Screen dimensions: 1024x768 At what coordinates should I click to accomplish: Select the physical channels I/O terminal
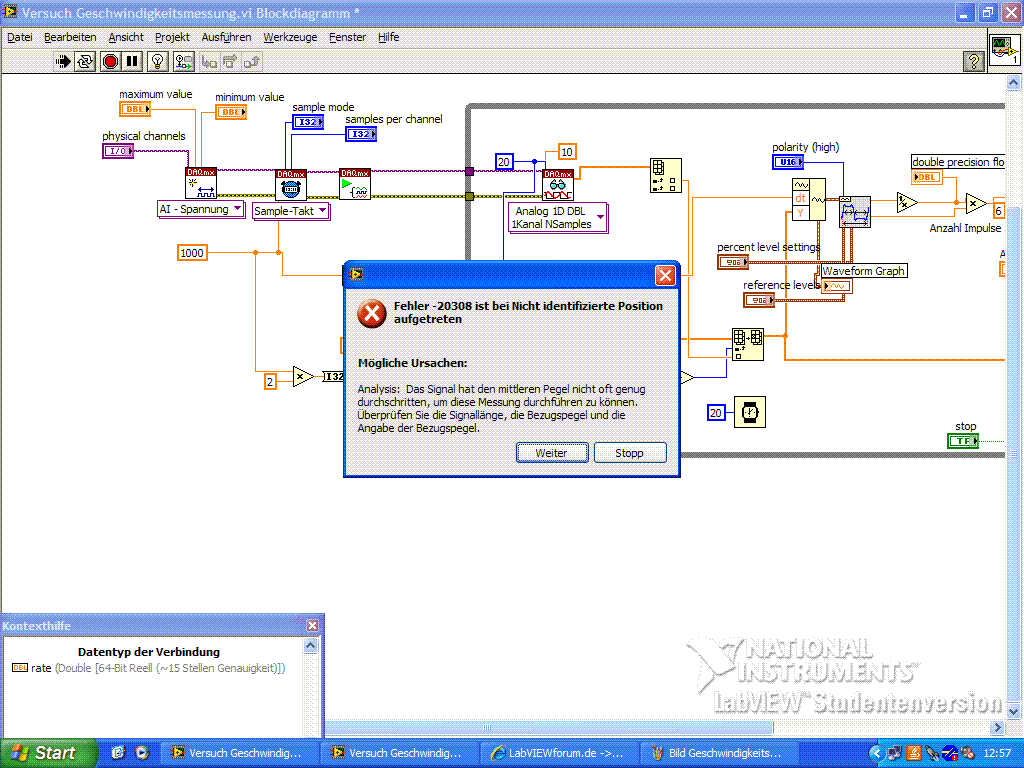[118, 151]
